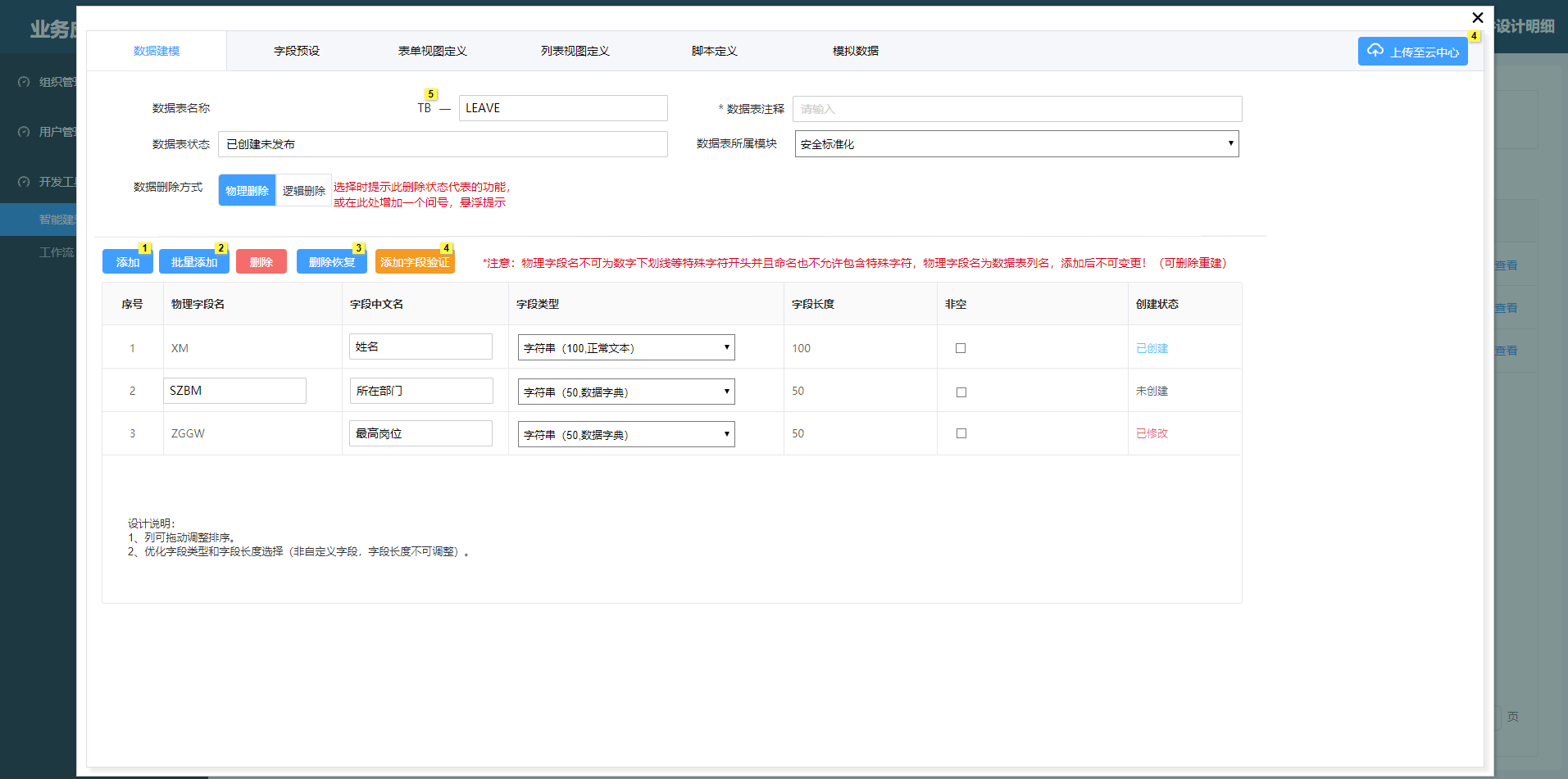Click the 删除恢复 button
1568x779 pixels.
332,261
